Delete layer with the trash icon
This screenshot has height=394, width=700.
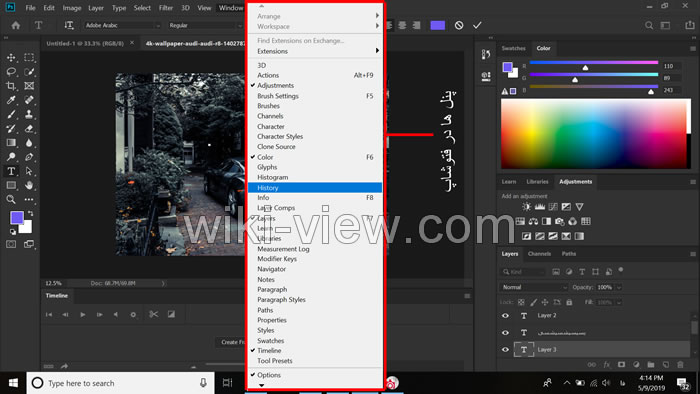click(x=680, y=365)
